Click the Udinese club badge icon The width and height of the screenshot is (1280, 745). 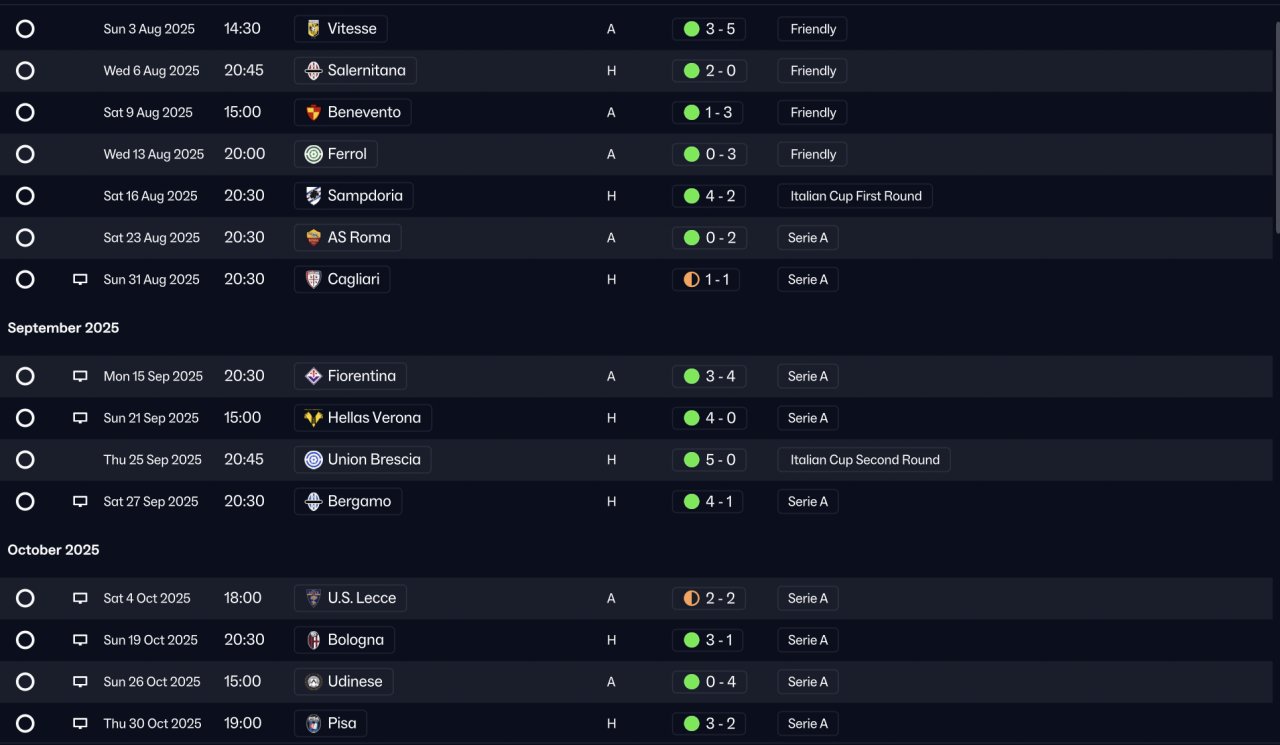(313, 682)
